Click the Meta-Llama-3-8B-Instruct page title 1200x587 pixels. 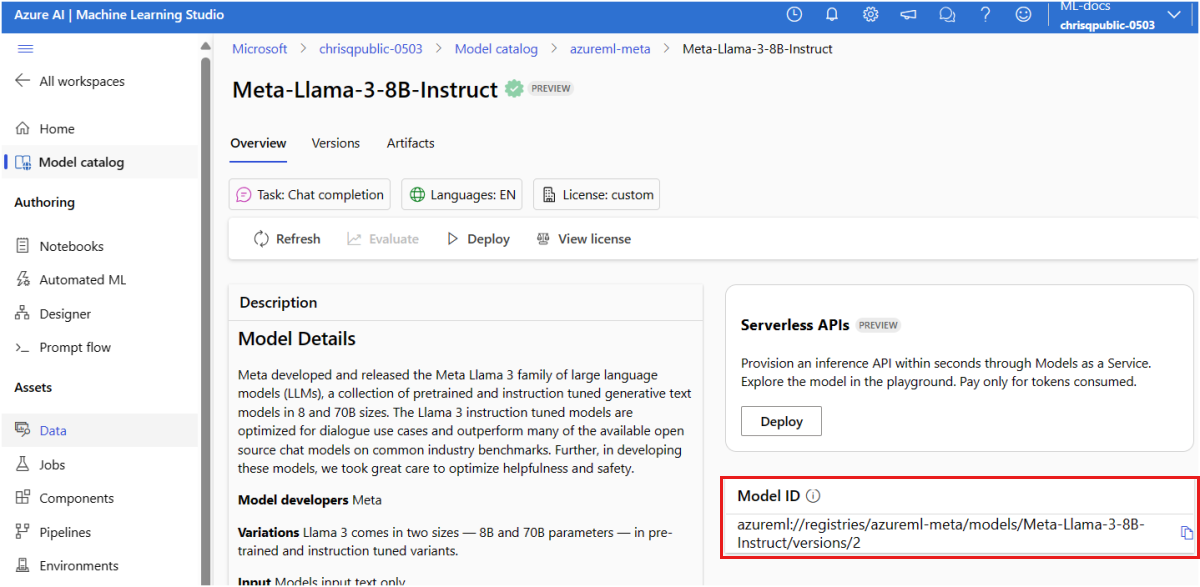point(365,90)
